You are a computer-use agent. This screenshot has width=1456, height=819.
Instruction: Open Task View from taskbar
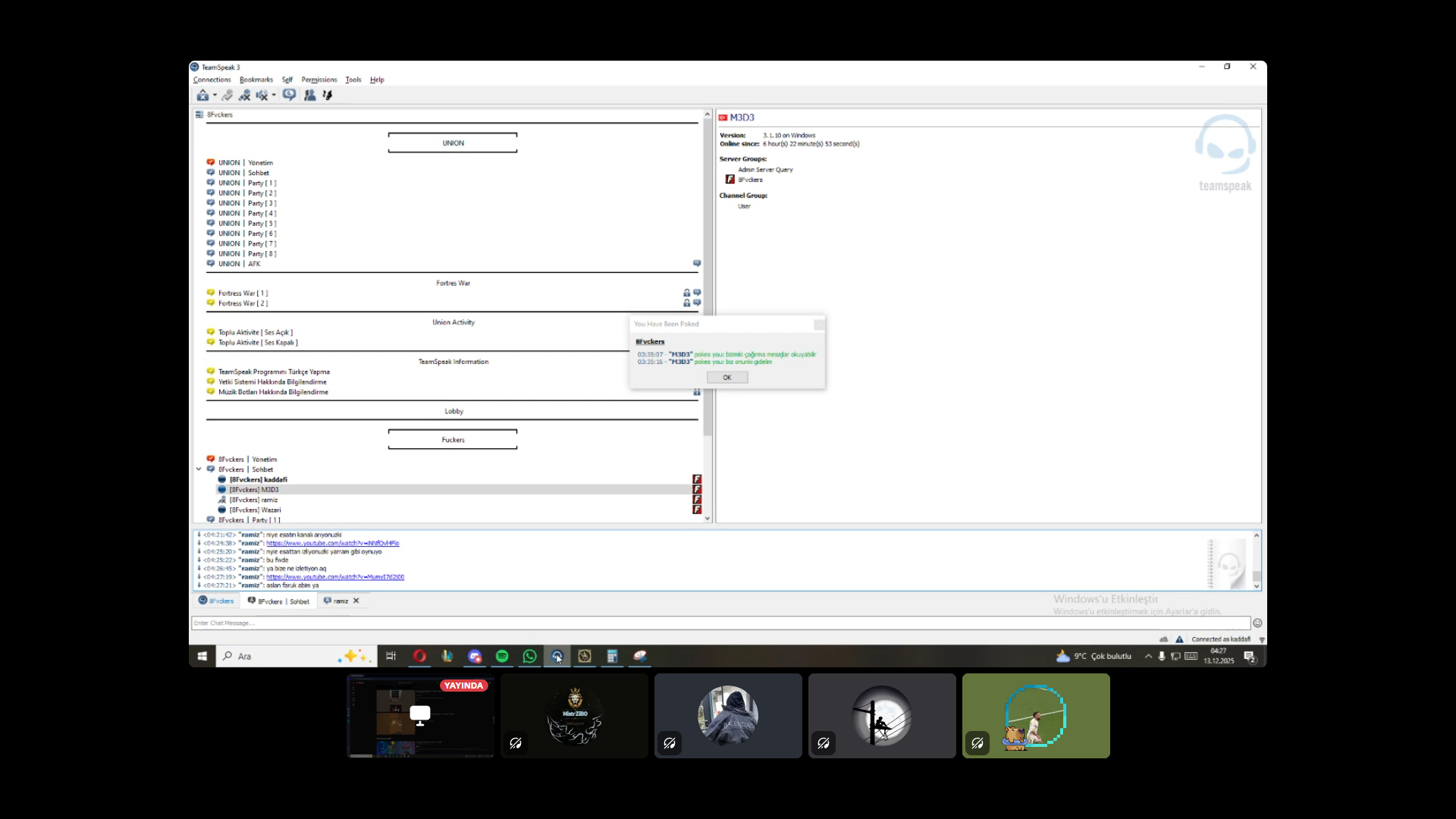(x=391, y=657)
